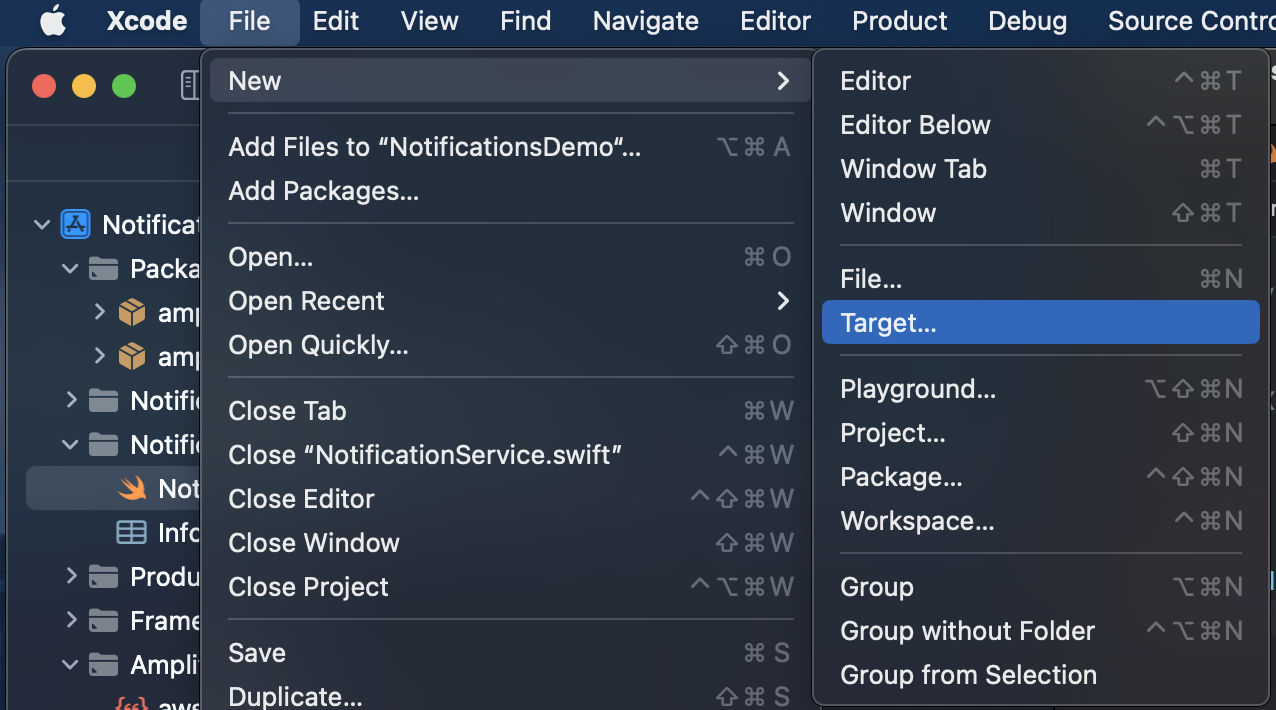Collapse the Amplify folder chevron
The width and height of the screenshot is (1276, 710).
(x=70, y=665)
